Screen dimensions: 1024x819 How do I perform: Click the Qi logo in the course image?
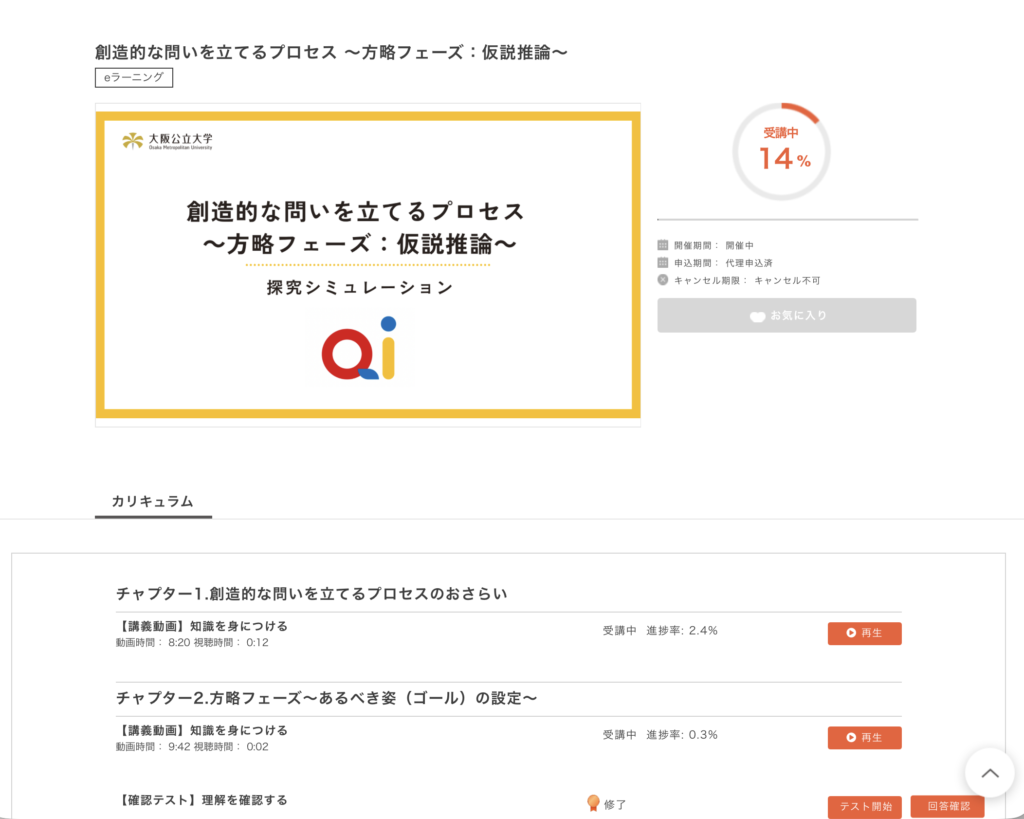pyautogui.click(x=359, y=348)
